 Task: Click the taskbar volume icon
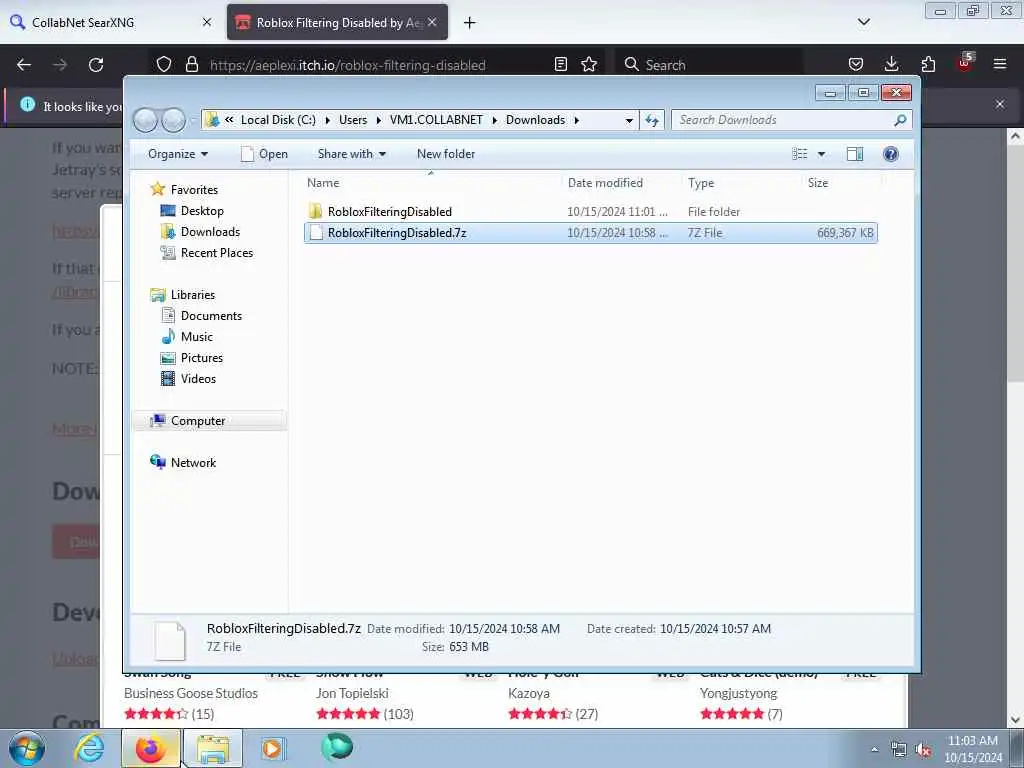pos(923,750)
